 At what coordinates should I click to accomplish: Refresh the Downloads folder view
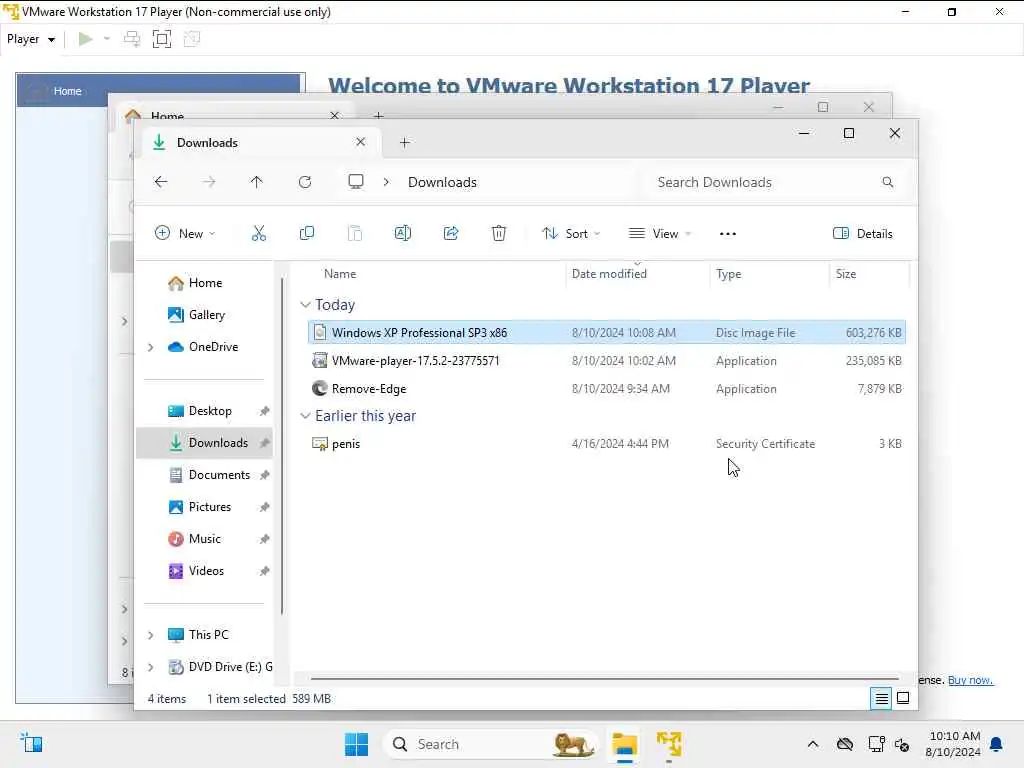pyautogui.click(x=305, y=182)
